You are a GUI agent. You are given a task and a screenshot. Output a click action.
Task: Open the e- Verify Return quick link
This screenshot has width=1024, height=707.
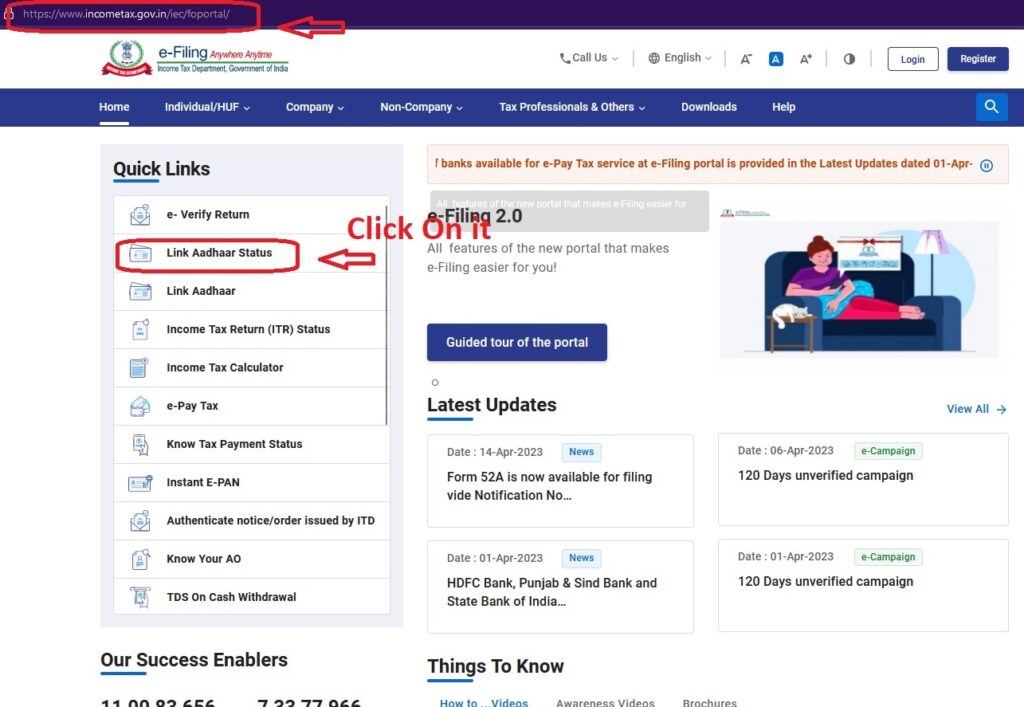[x=208, y=215]
